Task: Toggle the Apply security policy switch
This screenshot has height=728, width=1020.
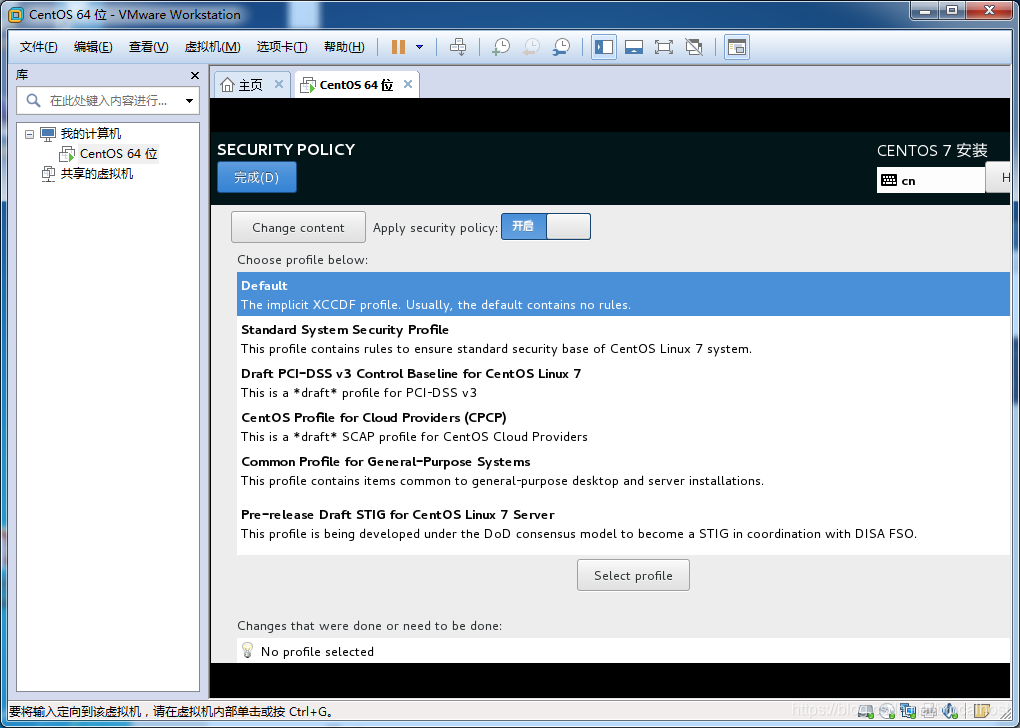Action: (546, 226)
